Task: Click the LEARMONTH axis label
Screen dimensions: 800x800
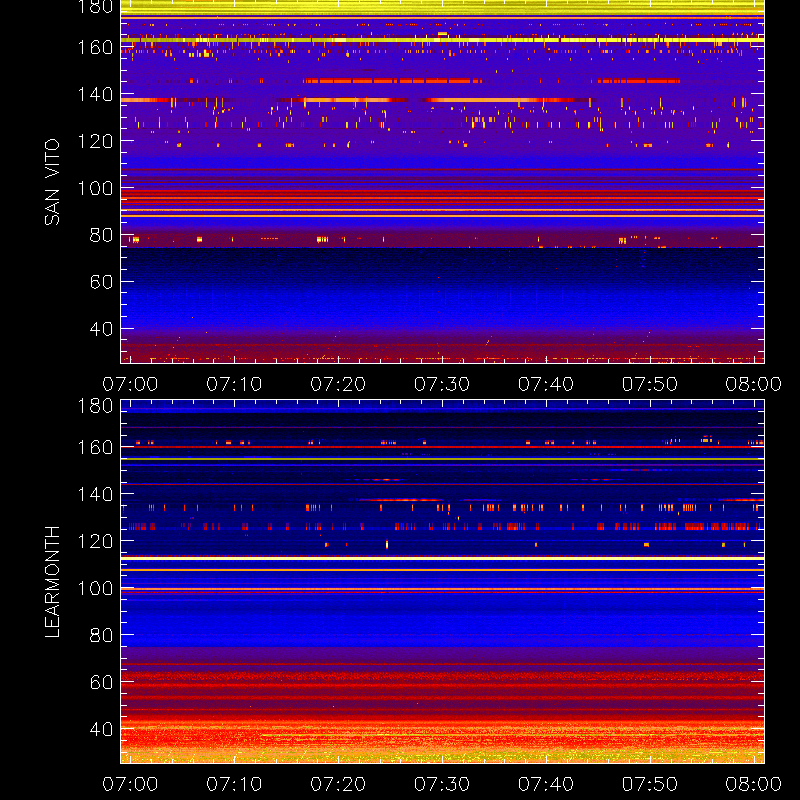Action: point(52,582)
